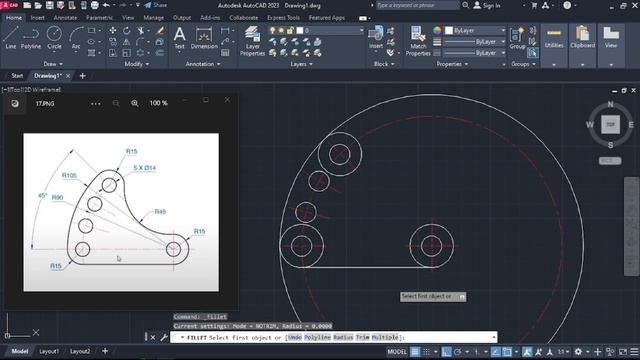
Task: Zoom in on 17.PNG viewer
Action: (135, 104)
